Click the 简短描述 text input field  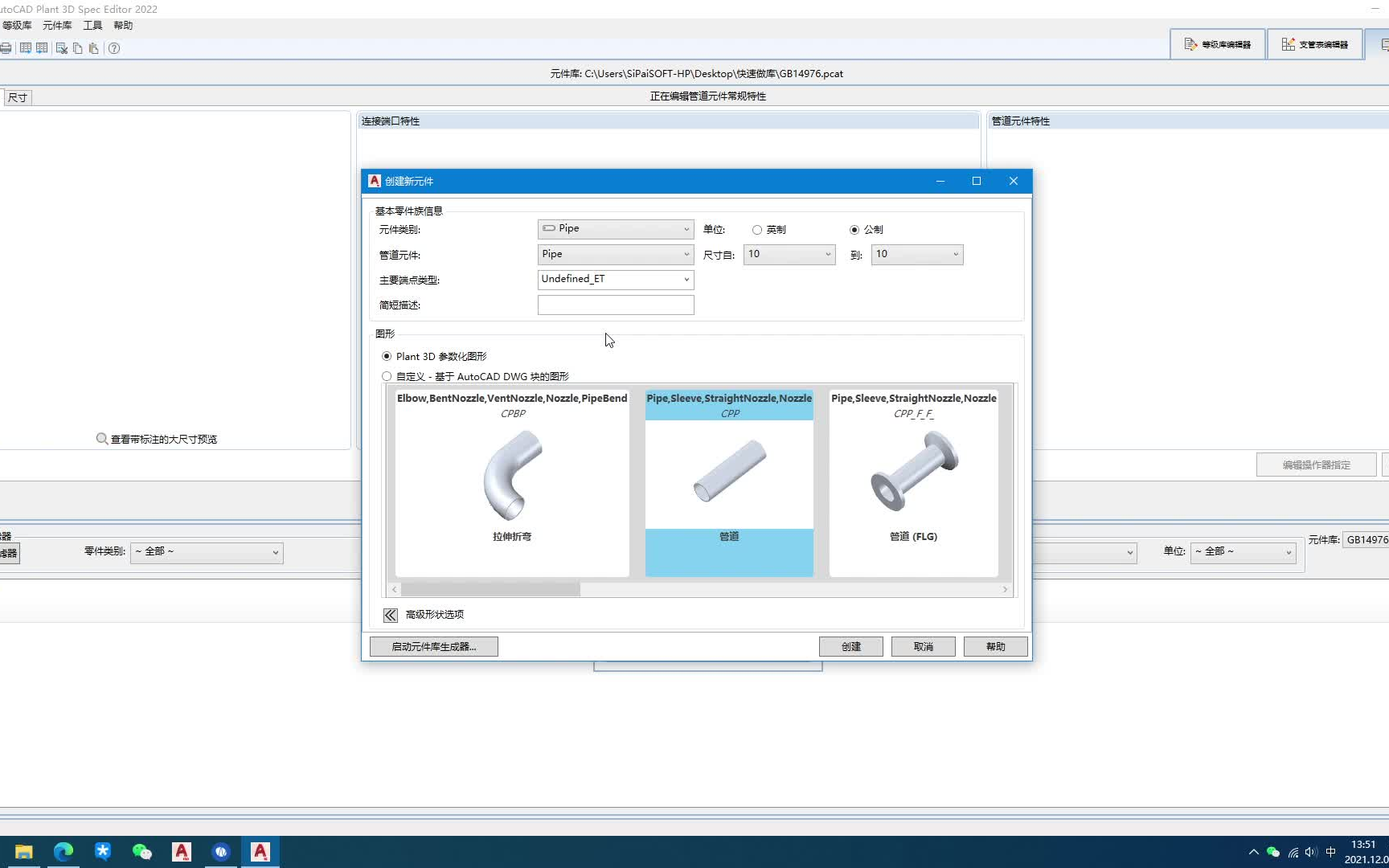[x=616, y=305]
